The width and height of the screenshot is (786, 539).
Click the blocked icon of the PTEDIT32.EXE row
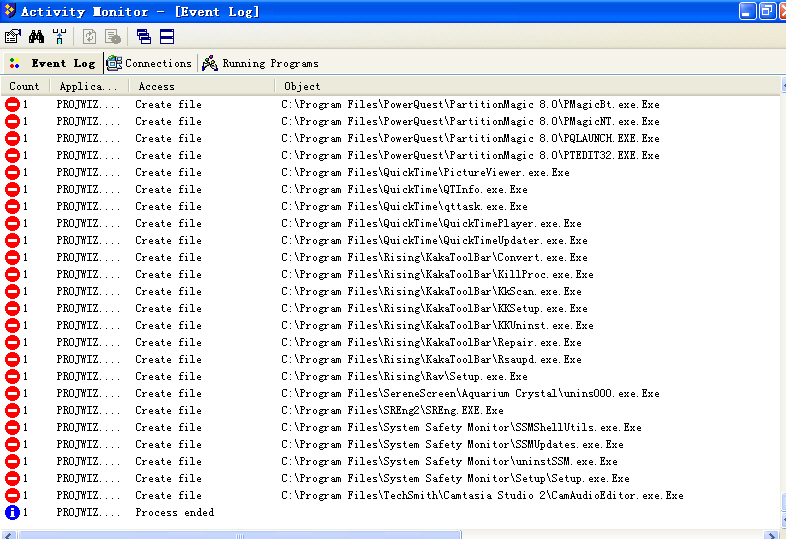tap(12, 155)
